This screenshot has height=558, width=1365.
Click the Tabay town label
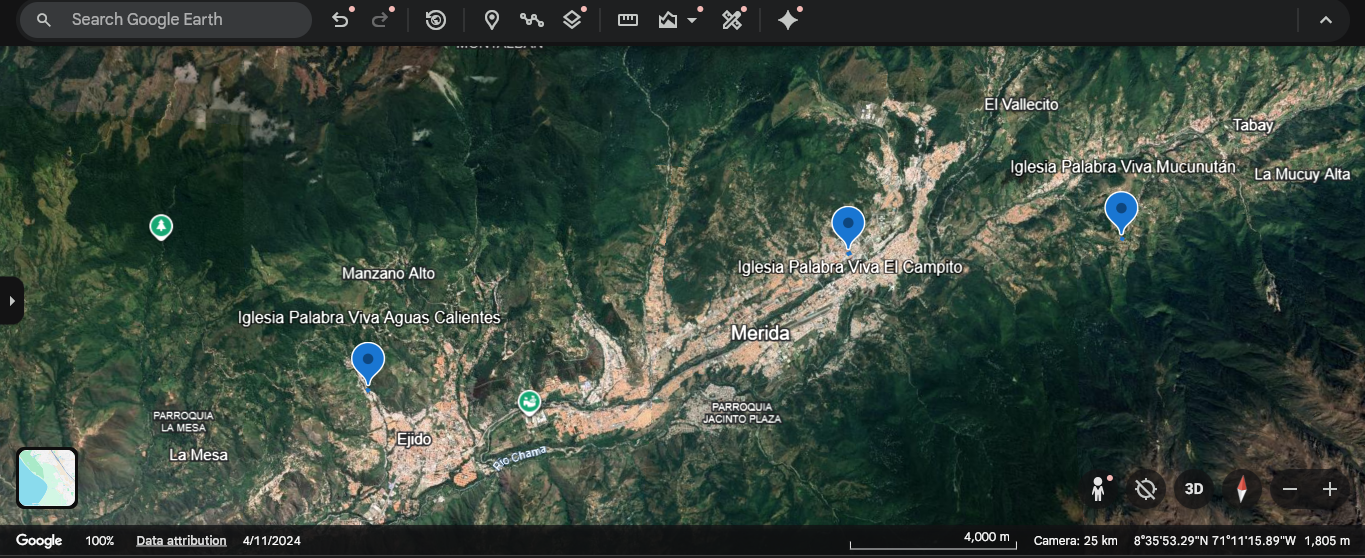point(1253,125)
